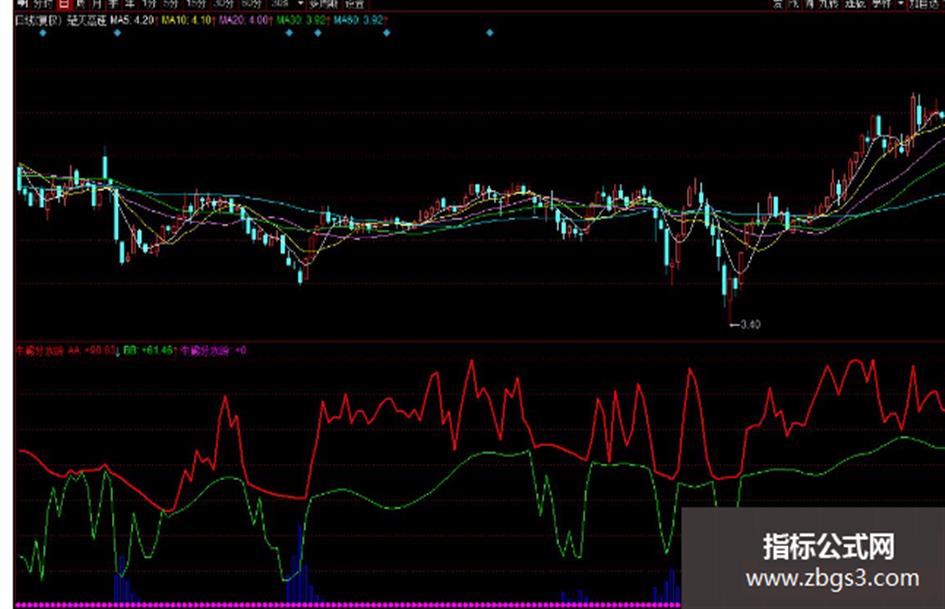This screenshot has width=945, height=609.
Task: Switch to the 30分 period tab
Action: click(223, 4)
